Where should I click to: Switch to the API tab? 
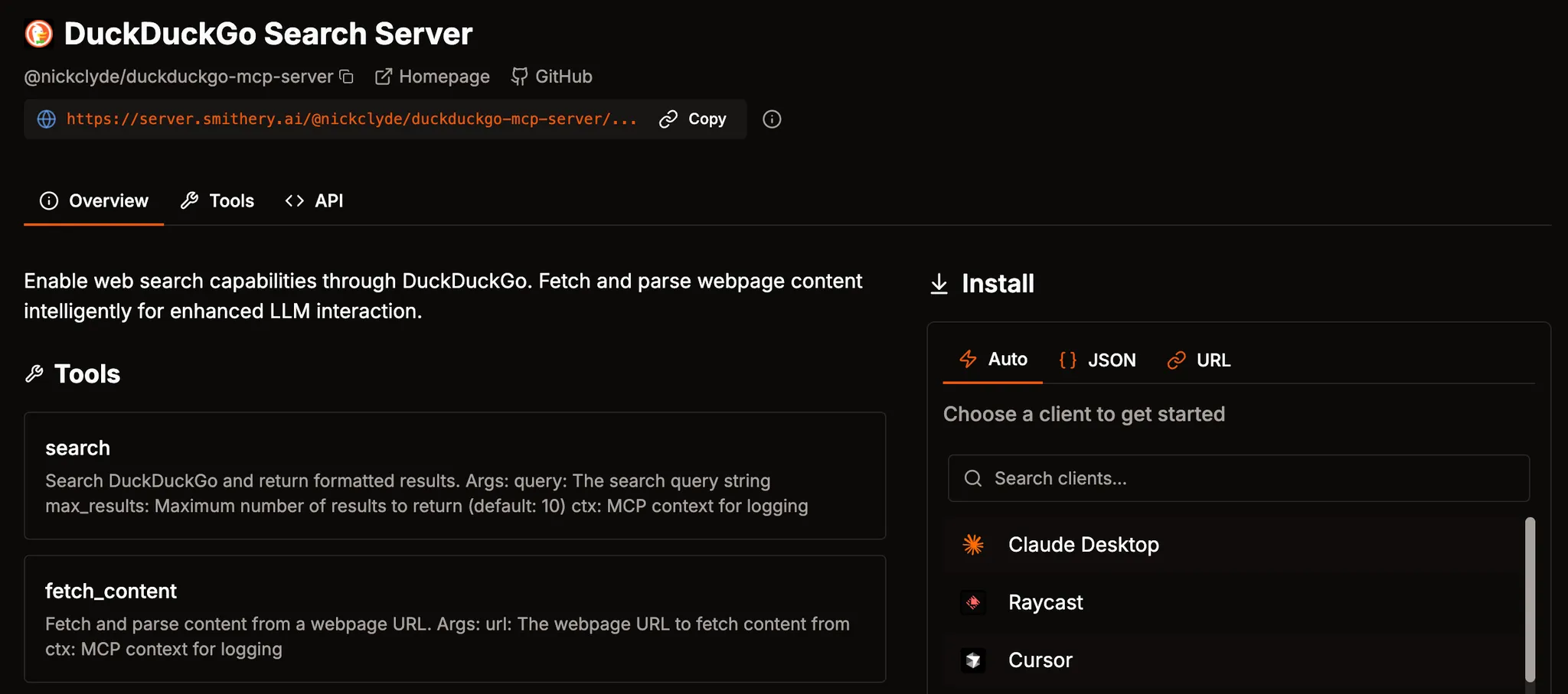pos(314,200)
